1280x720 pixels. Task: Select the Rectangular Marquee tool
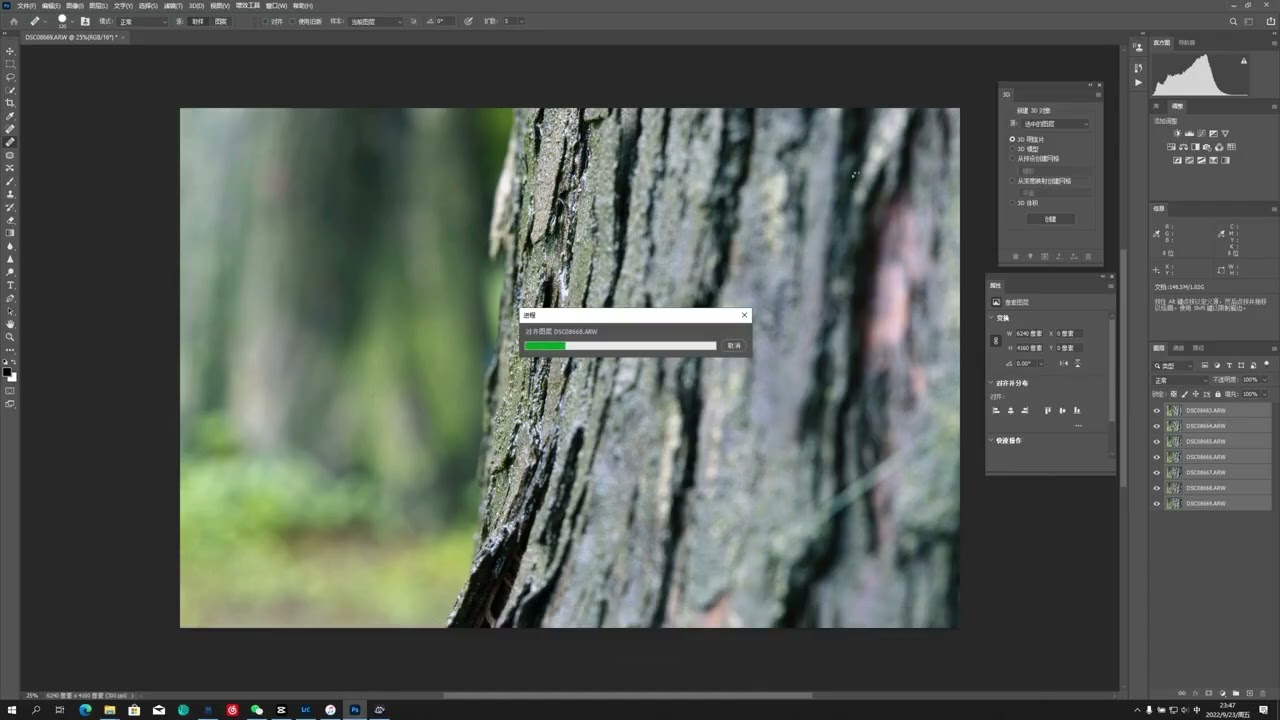click(10, 64)
